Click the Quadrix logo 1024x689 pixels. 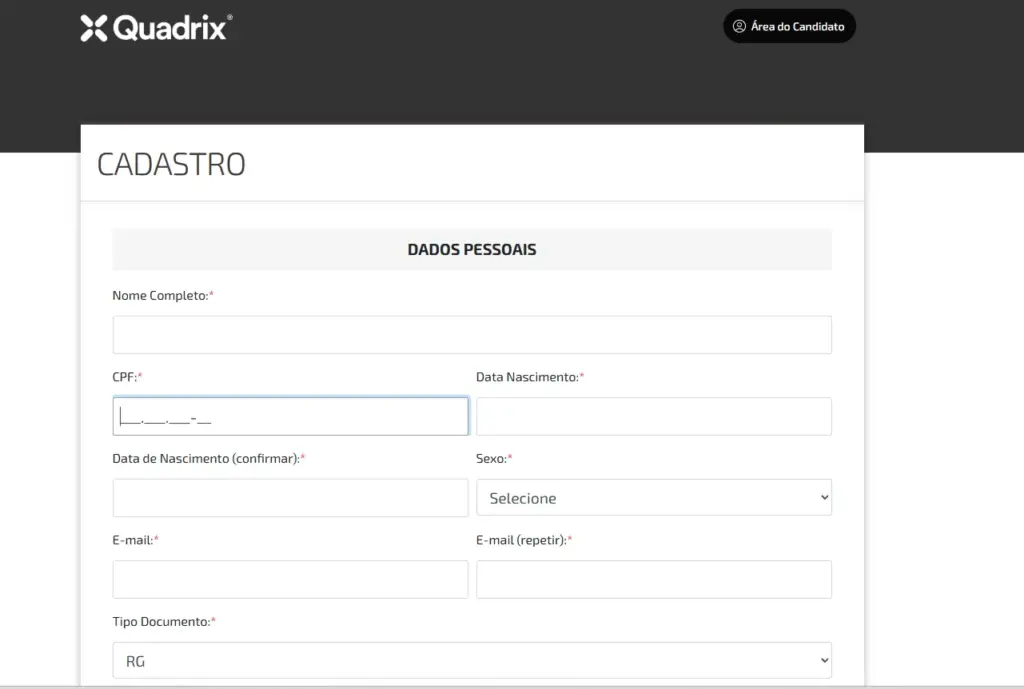coord(156,28)
